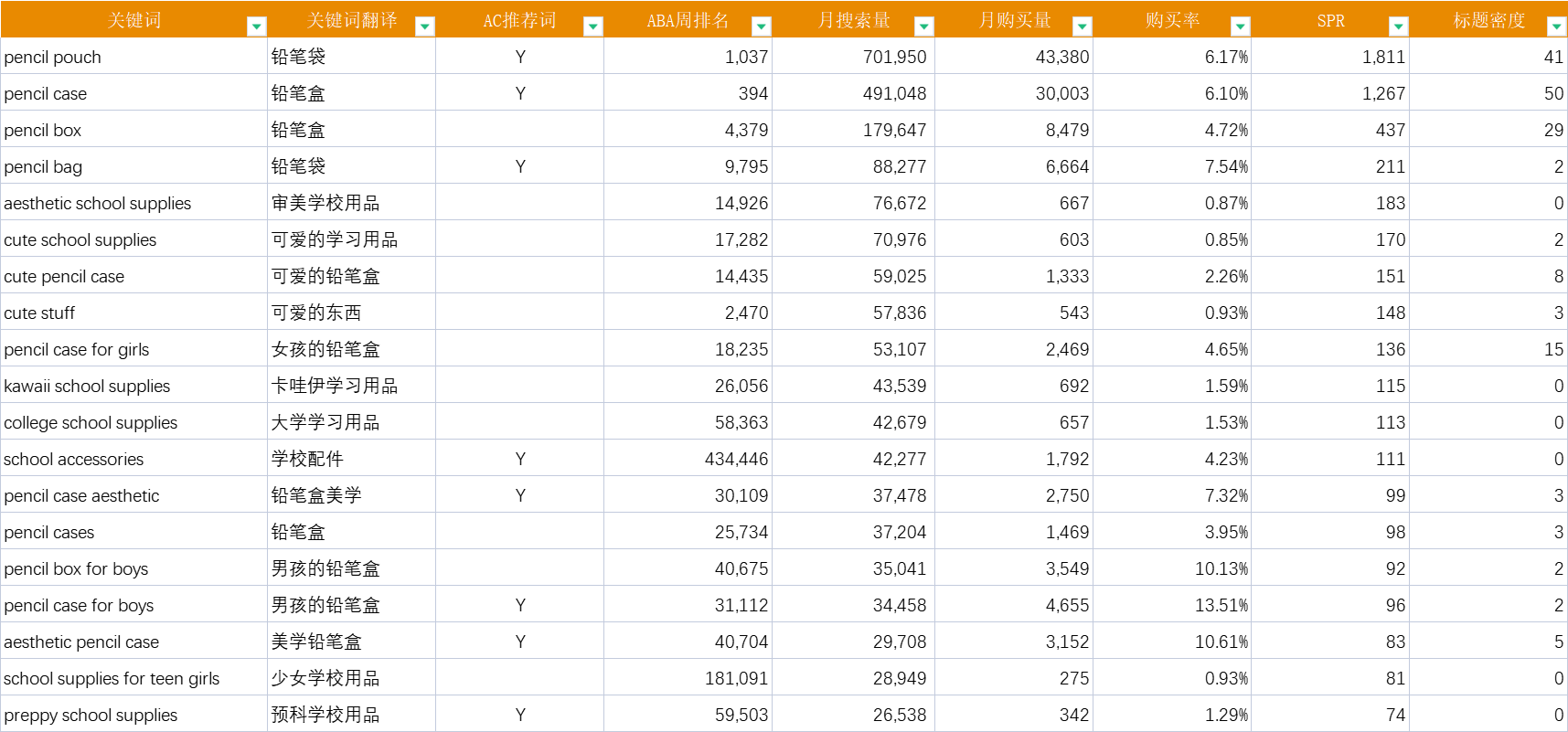Open the 关键词翻译 column filter dropdown
Viewport: 1568px width, 732px height.
coord(424,27)
